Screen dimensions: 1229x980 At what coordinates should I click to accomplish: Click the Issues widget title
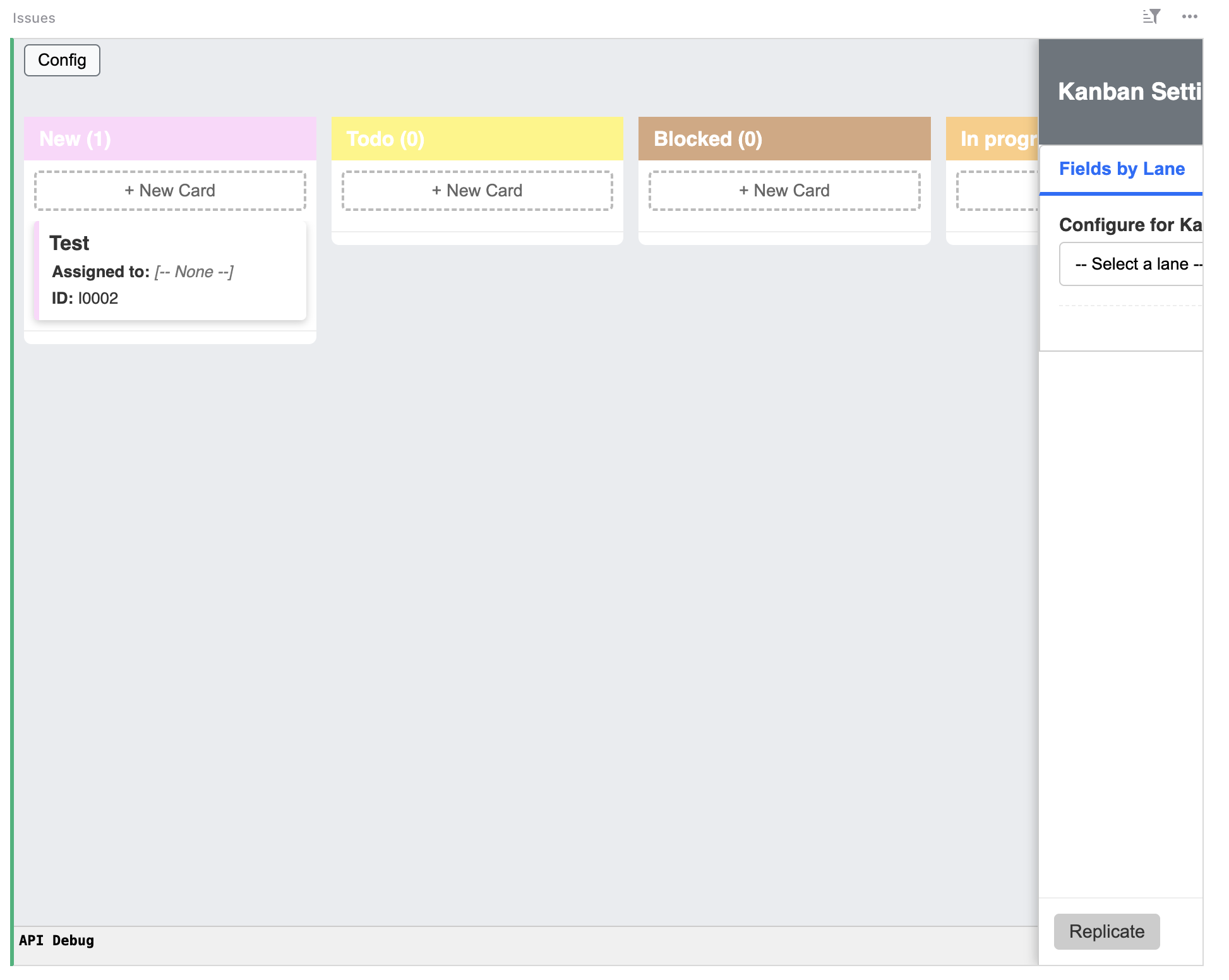[34, 18]
